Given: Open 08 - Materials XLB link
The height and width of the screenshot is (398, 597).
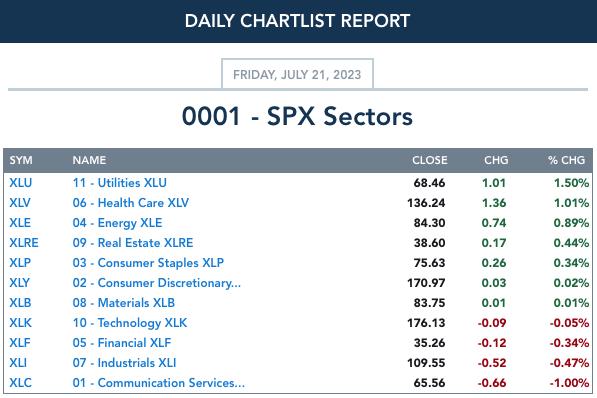Looking at the screenshot, I should (124, 303).
